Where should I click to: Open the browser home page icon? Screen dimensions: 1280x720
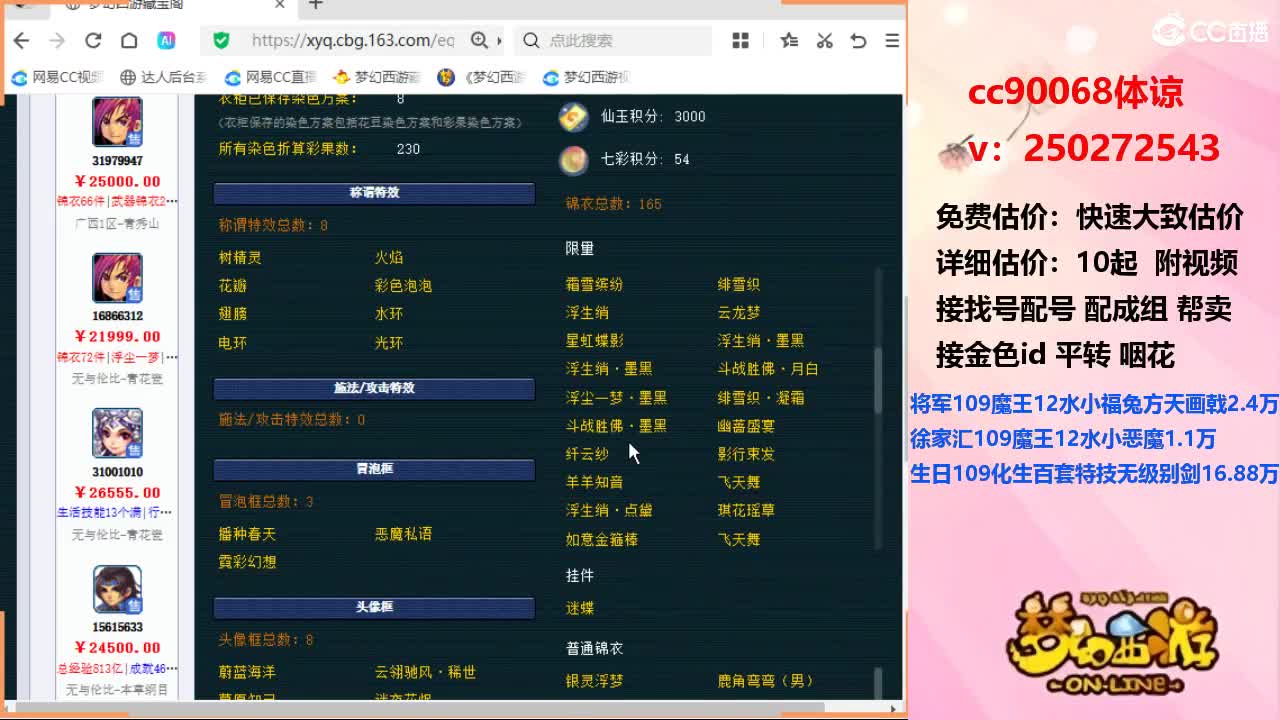(x=129, y=40)
